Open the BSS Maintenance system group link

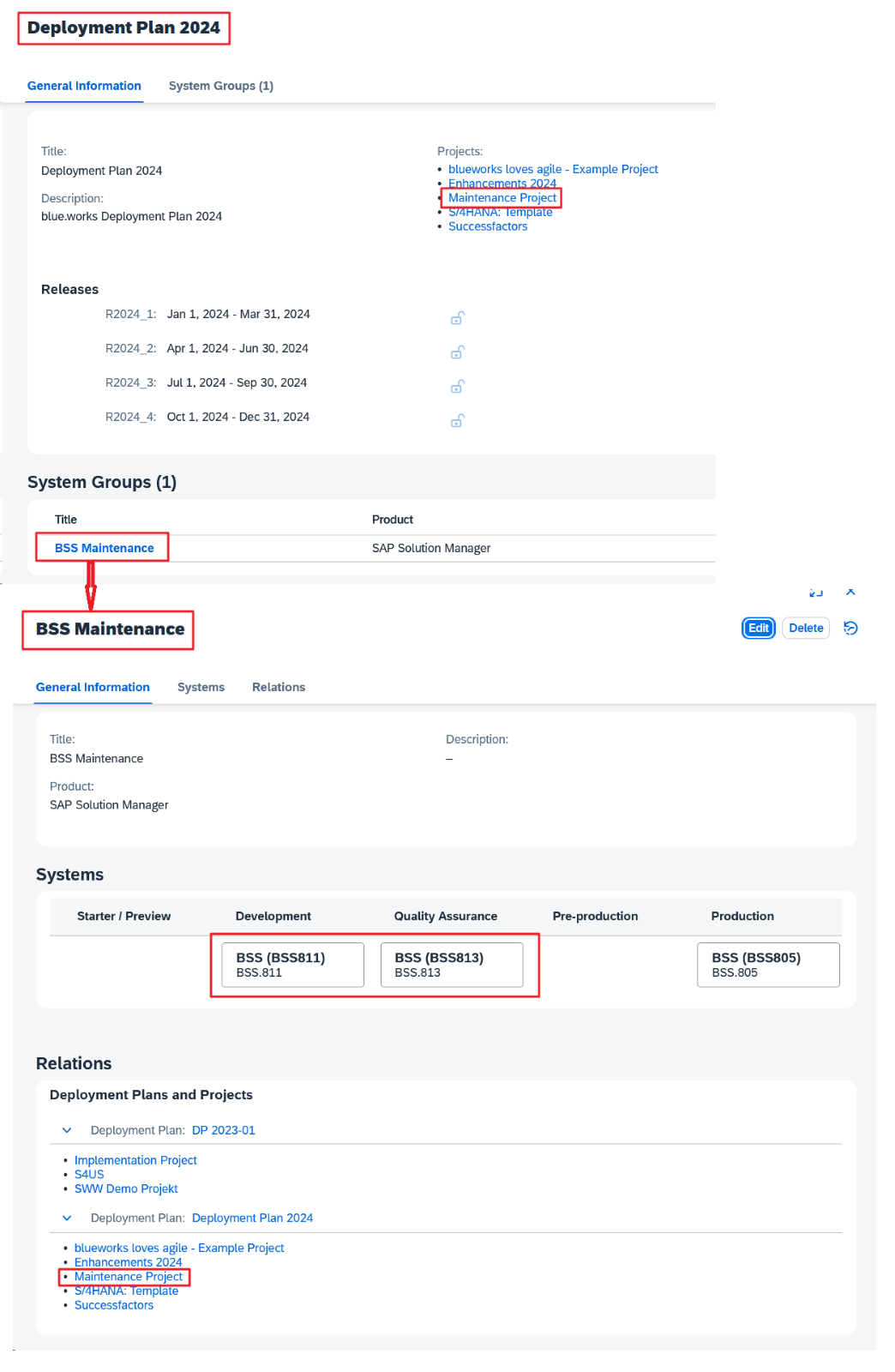click(x=104, y=548)
